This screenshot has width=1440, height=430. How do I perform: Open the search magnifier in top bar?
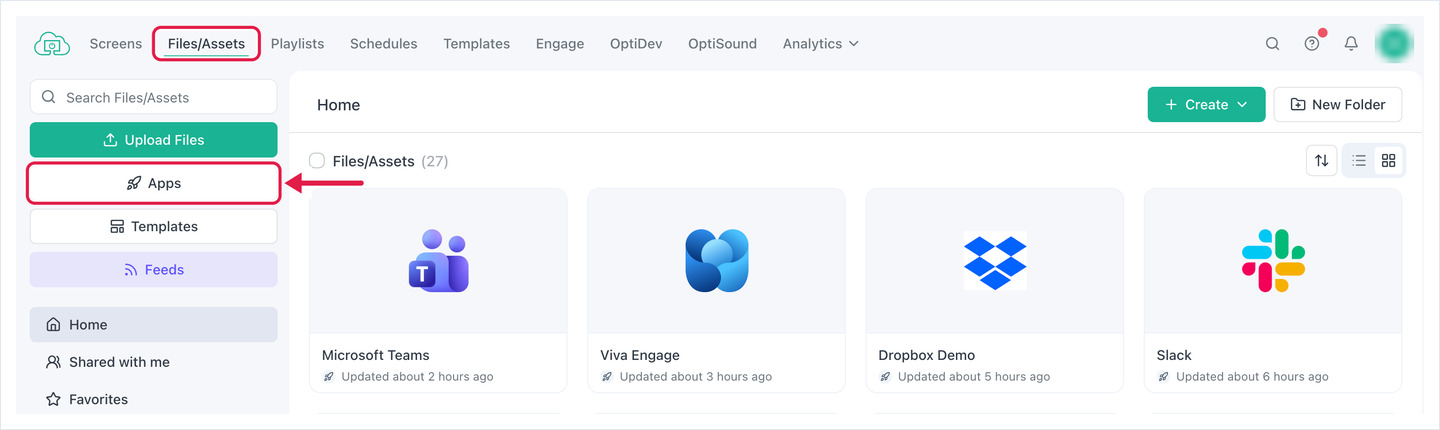(x=1272, y=44)
